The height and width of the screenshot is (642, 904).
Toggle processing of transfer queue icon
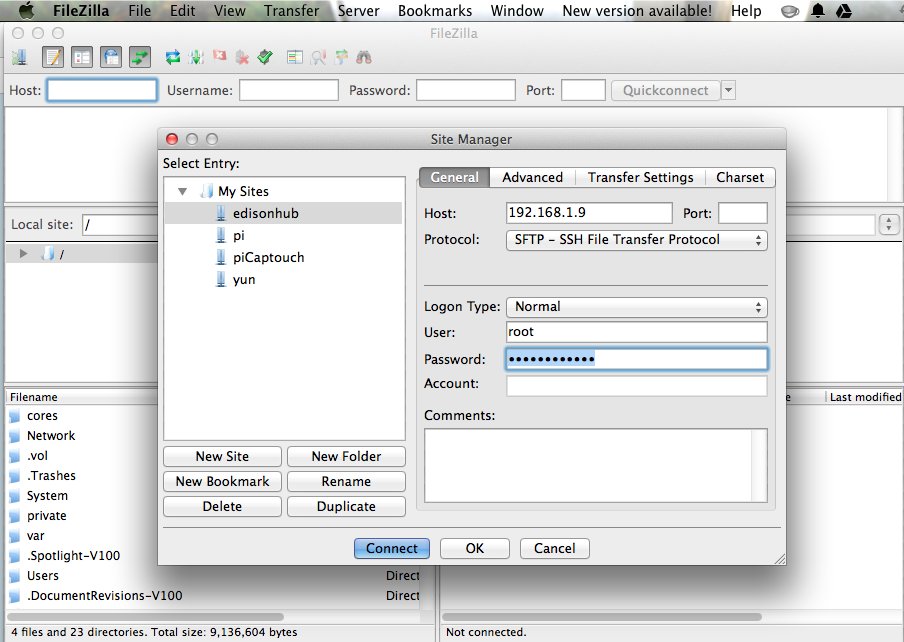point(196,57)
